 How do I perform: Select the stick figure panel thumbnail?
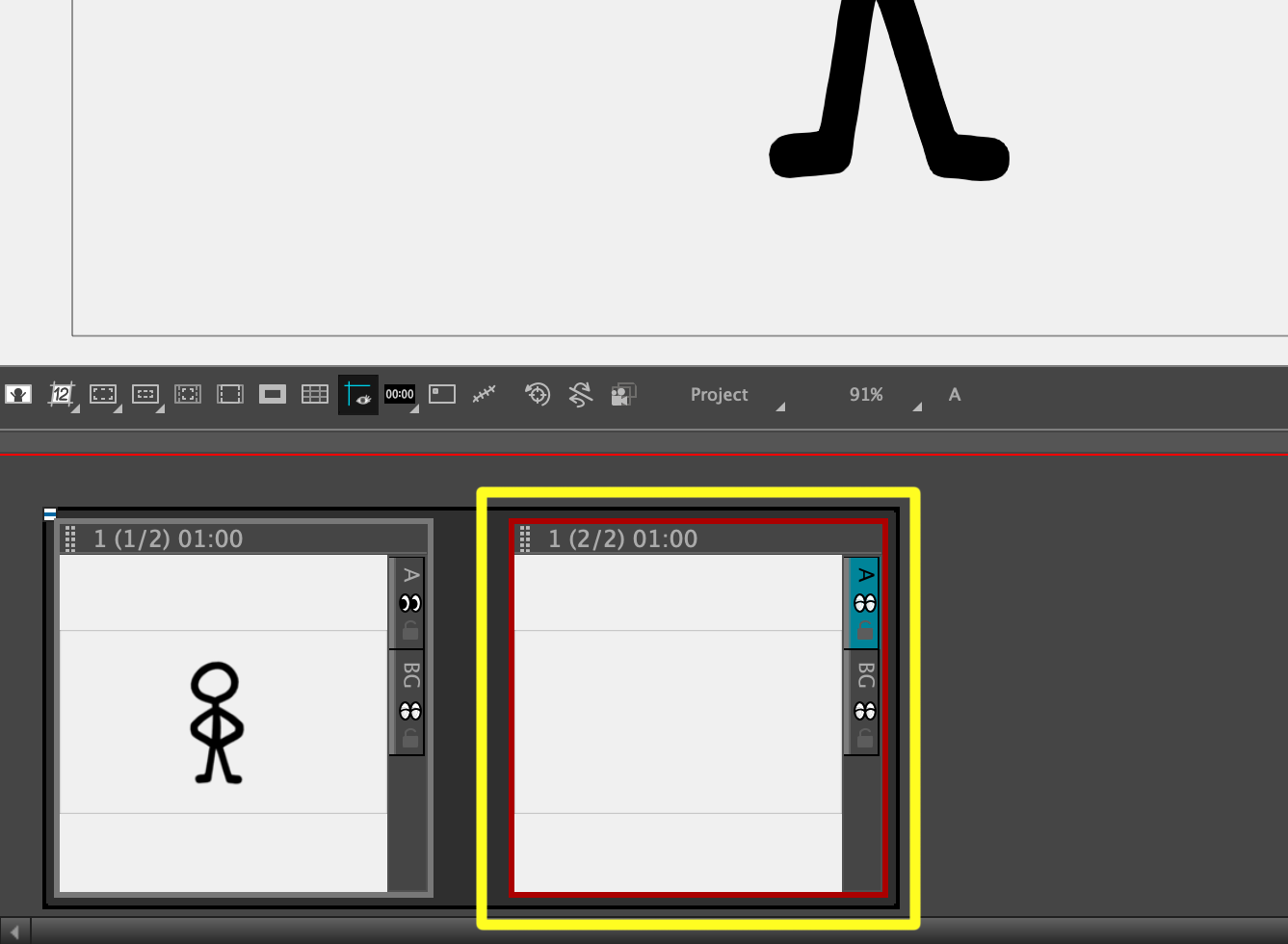pyautogui.click(x=223, y=722)
